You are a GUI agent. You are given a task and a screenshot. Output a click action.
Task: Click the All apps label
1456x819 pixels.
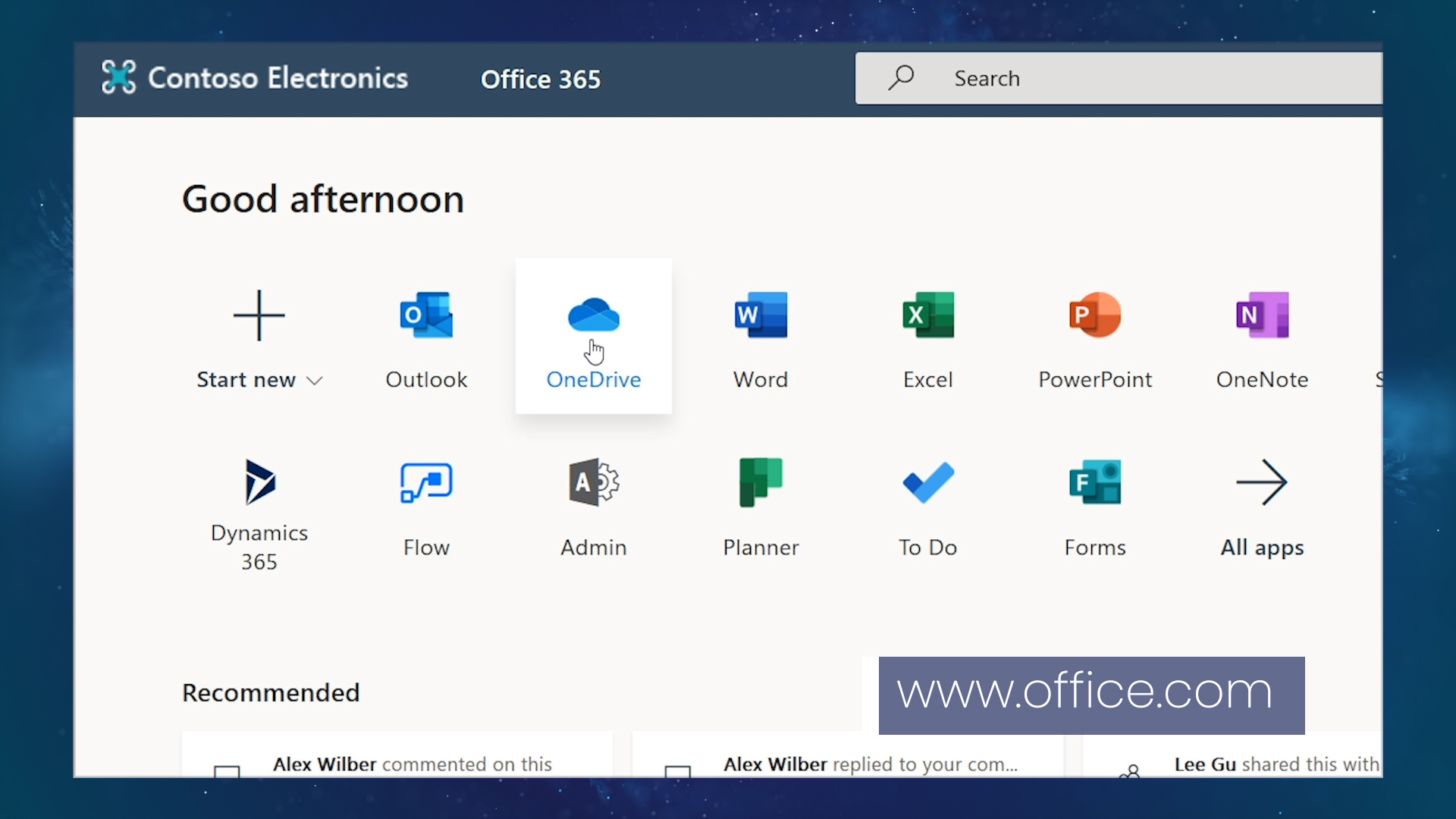tap(1263, 548)
